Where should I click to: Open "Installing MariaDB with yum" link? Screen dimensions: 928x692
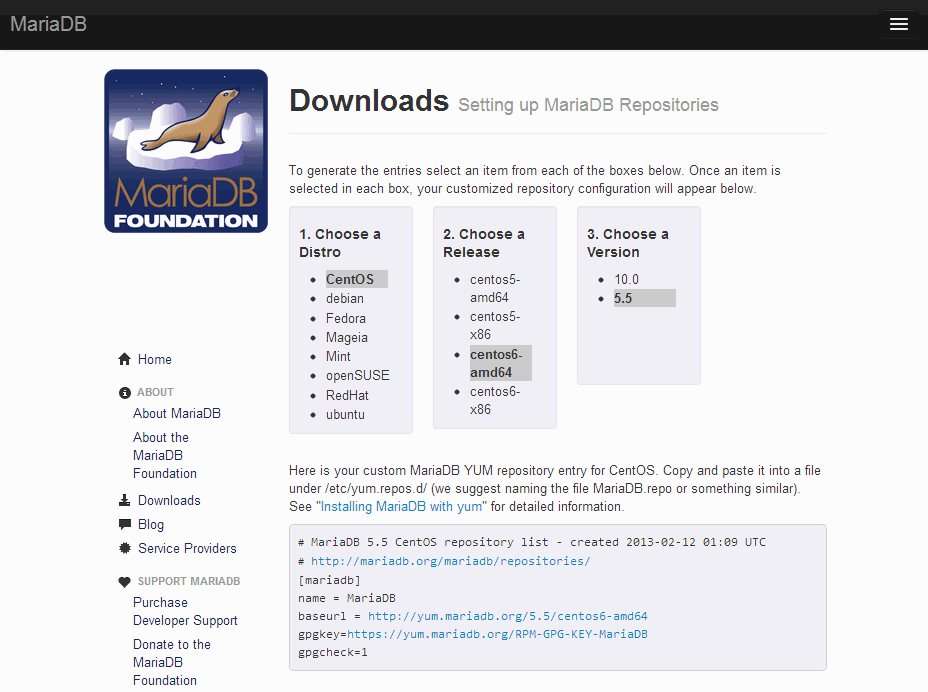[x=401, y=507]
